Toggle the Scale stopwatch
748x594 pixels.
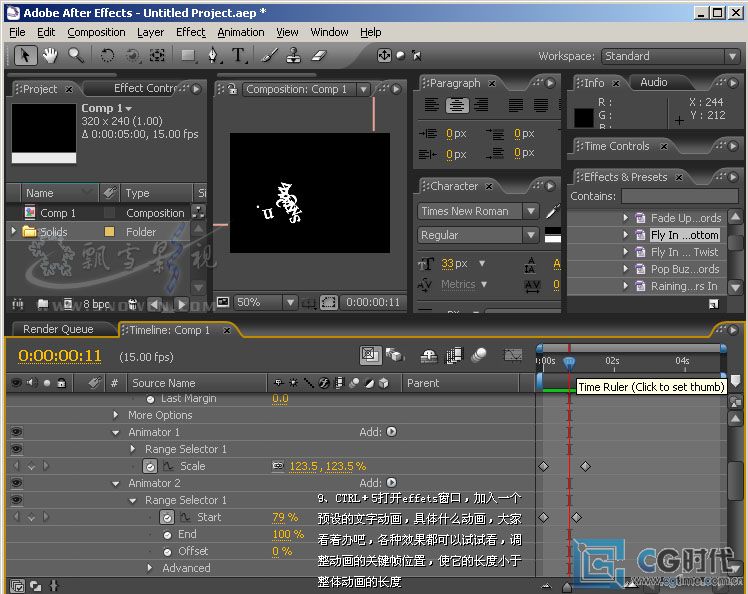tap(150, 466)
